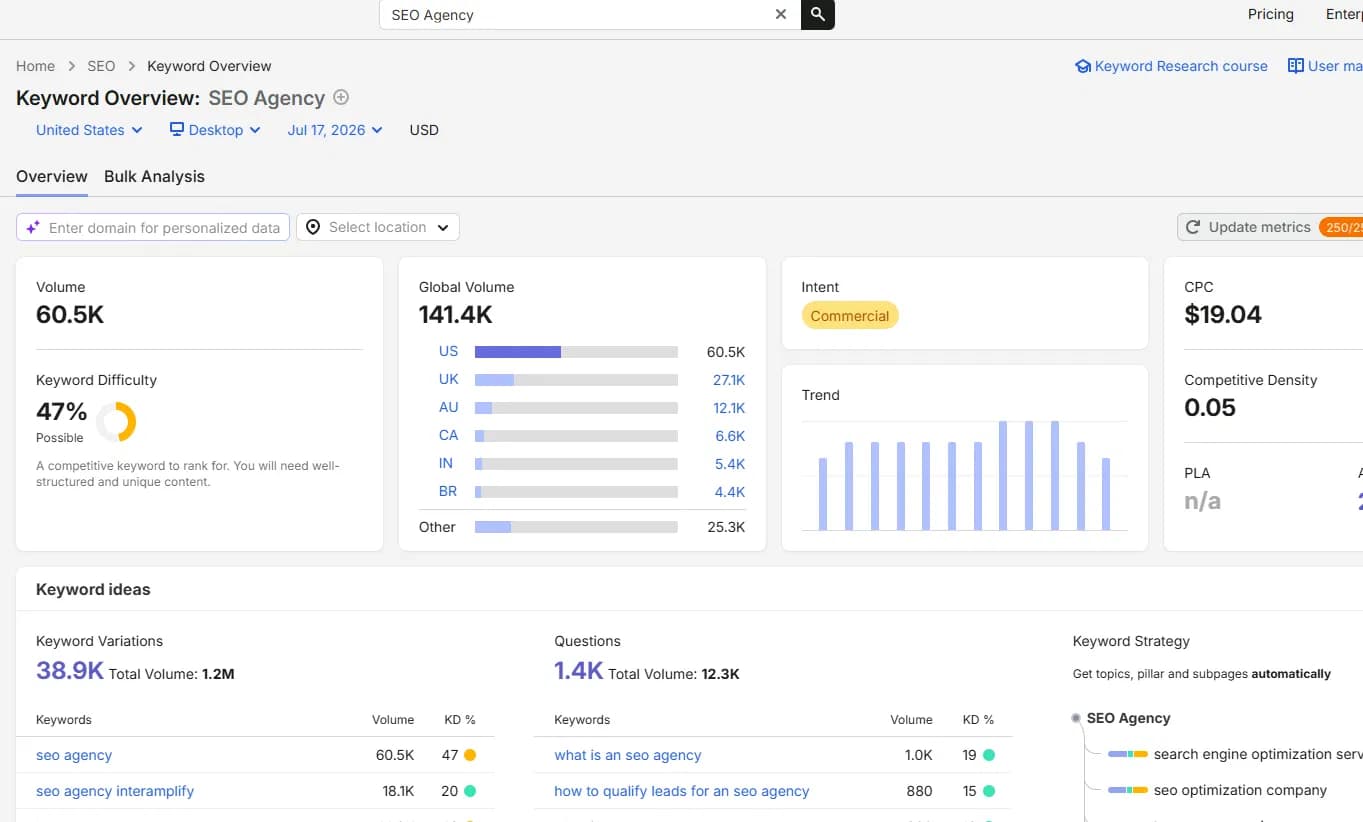Go to Home in the breadcrumb
This screenshot has width=1363, height=822.
tap(35, 66)
